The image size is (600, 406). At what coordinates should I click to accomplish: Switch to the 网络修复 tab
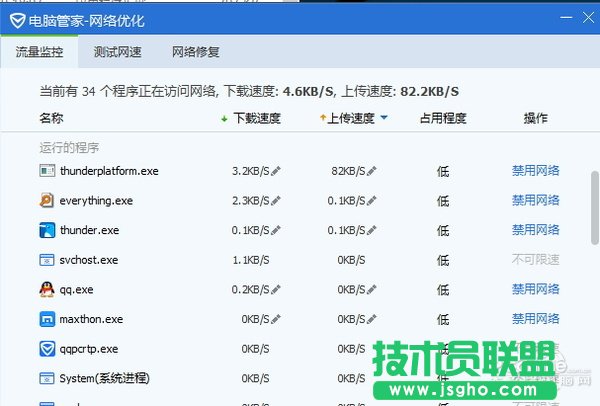point(196,52)
